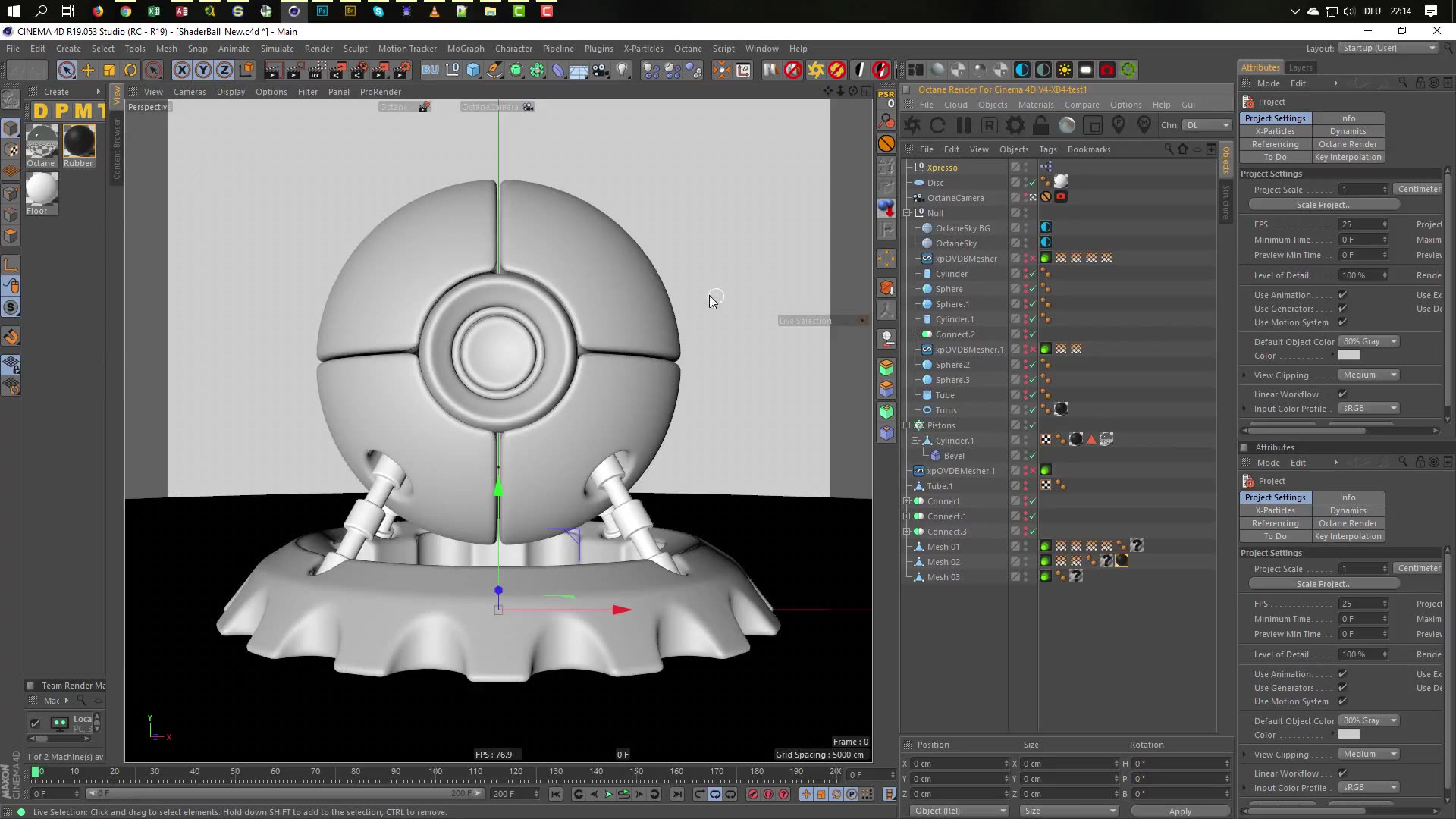Viewport: 1456px width, 819px height.
Task: Toggle Use Generators checkbox
Action: (1342, 309)
